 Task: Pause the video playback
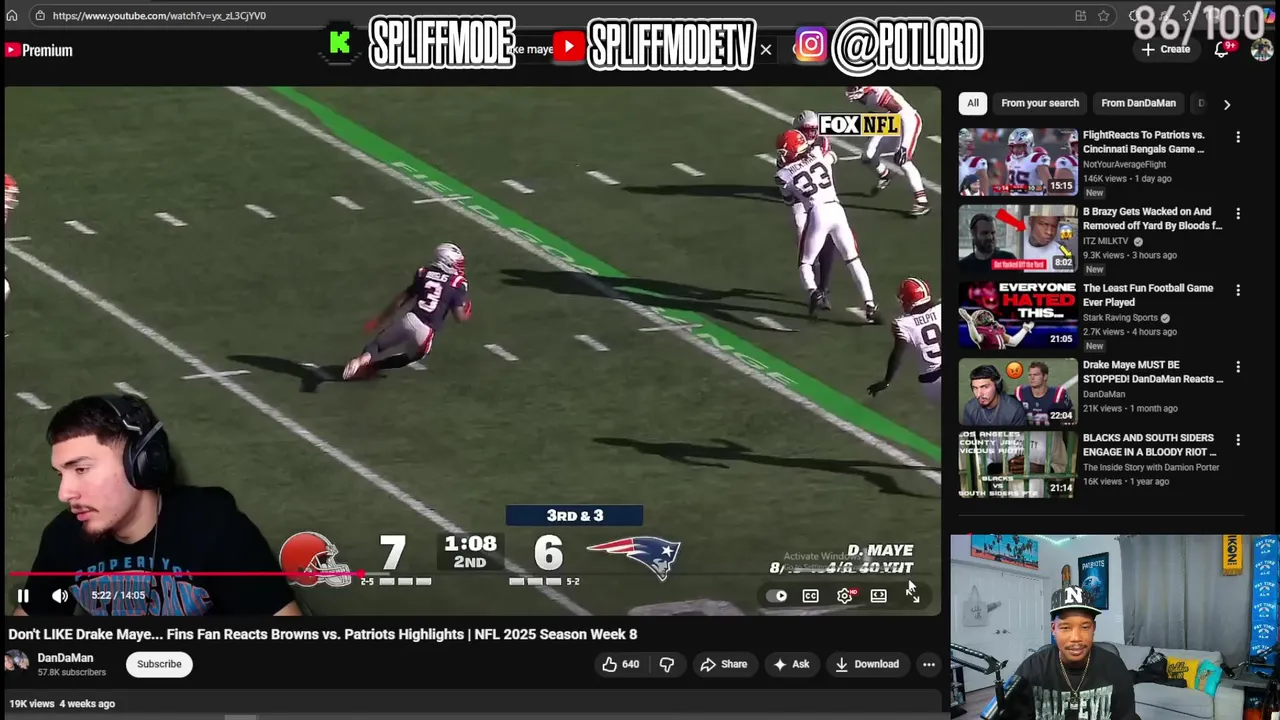click(x=23, y=596)
